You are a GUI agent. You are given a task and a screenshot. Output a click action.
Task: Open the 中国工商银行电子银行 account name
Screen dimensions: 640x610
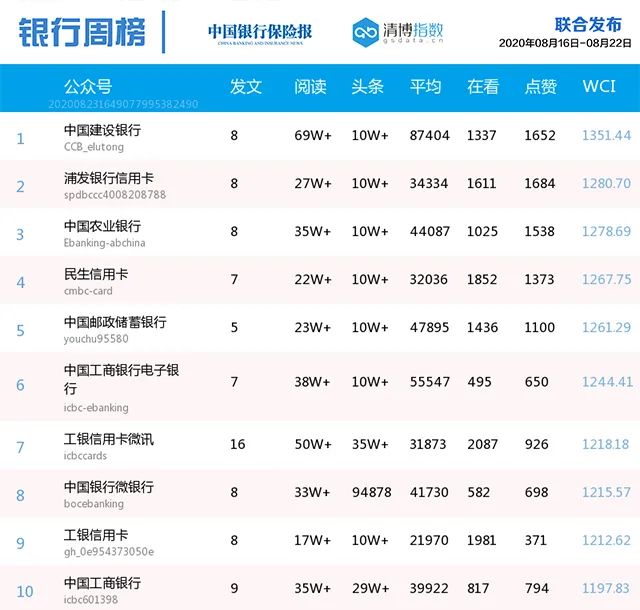(x=121, y=379)
